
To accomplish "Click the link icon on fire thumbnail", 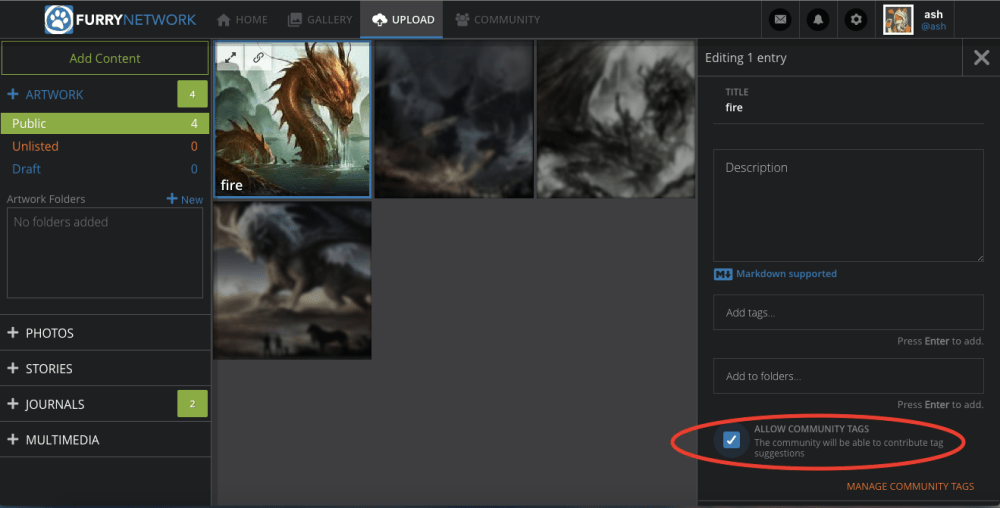I will [x=258, y=57].
